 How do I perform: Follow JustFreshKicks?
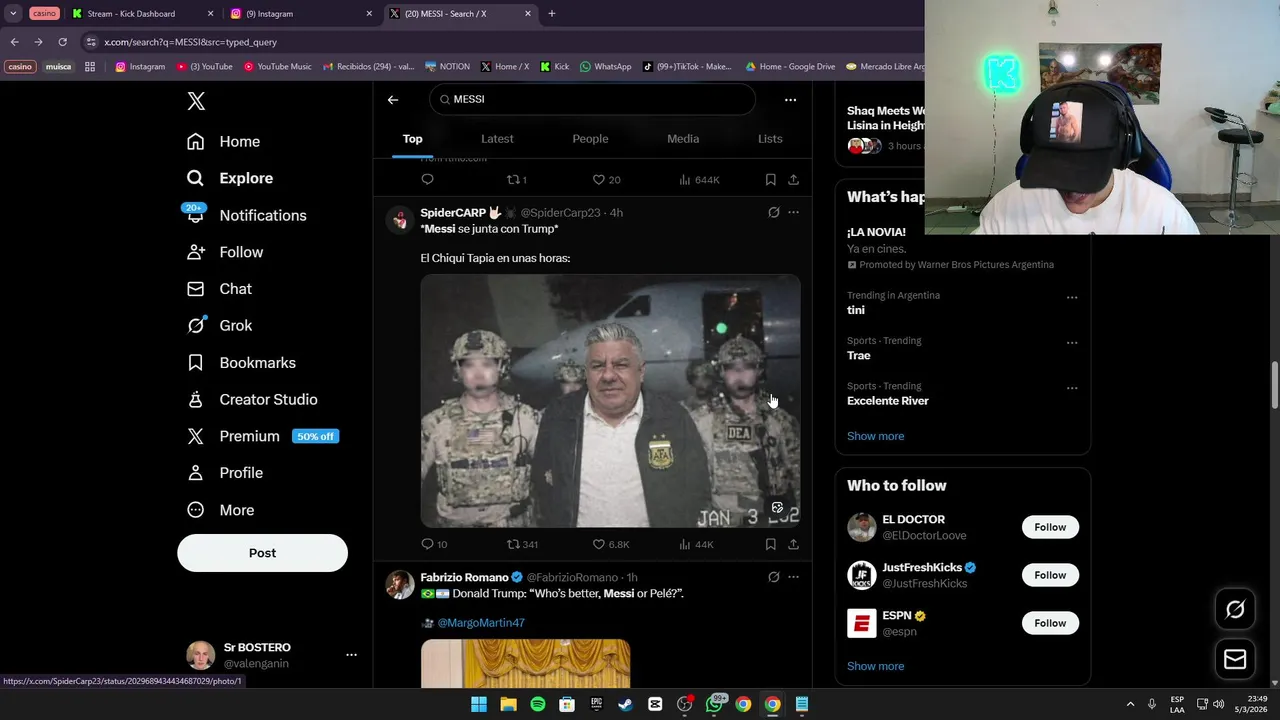point(1050,575)
